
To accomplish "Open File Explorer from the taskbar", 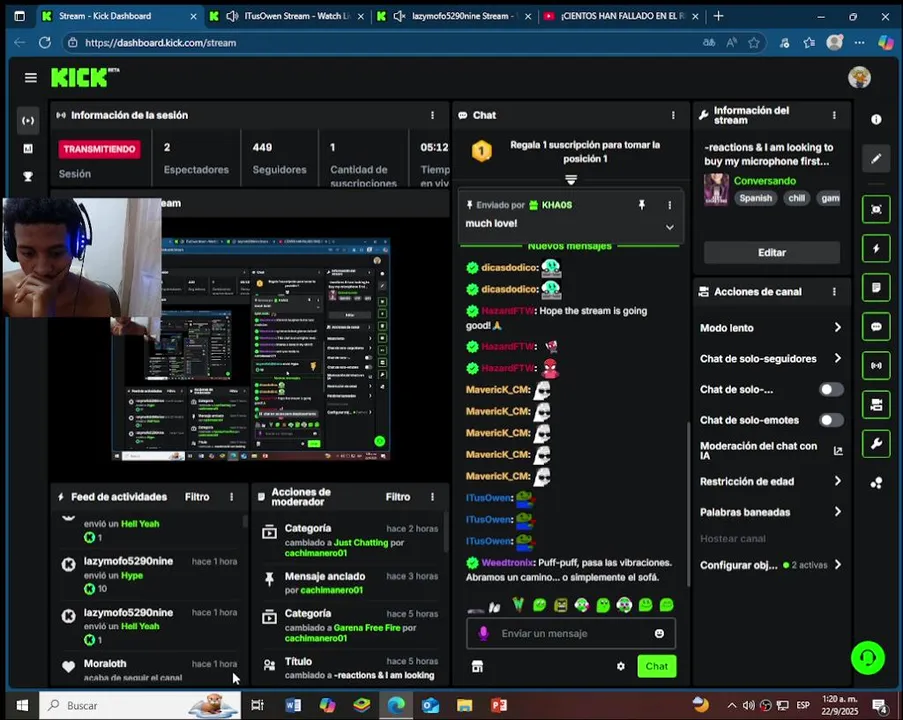I will [464, 705].
